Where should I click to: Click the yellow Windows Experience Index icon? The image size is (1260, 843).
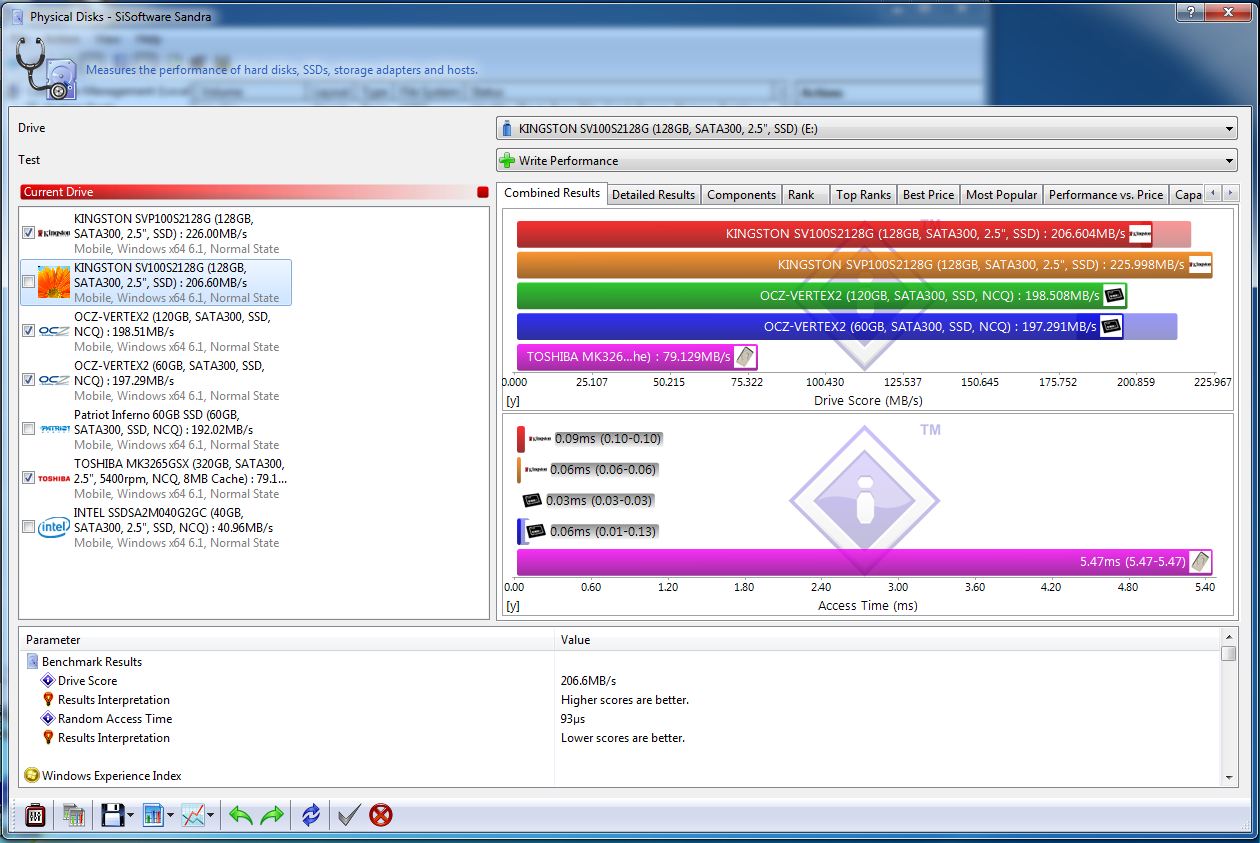(x=32, y=776)
